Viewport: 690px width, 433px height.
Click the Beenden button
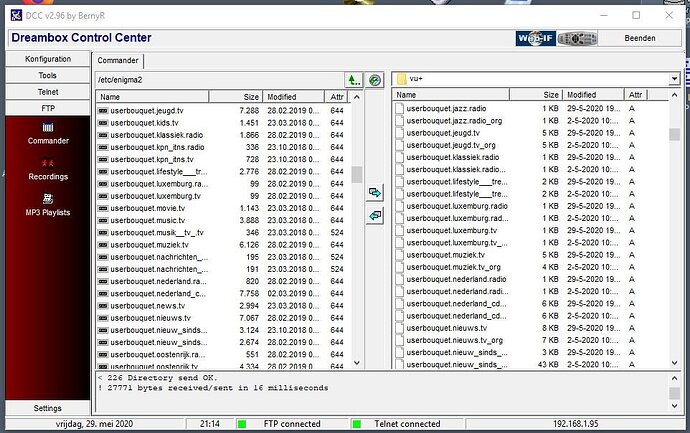click(x=640, y=38)
